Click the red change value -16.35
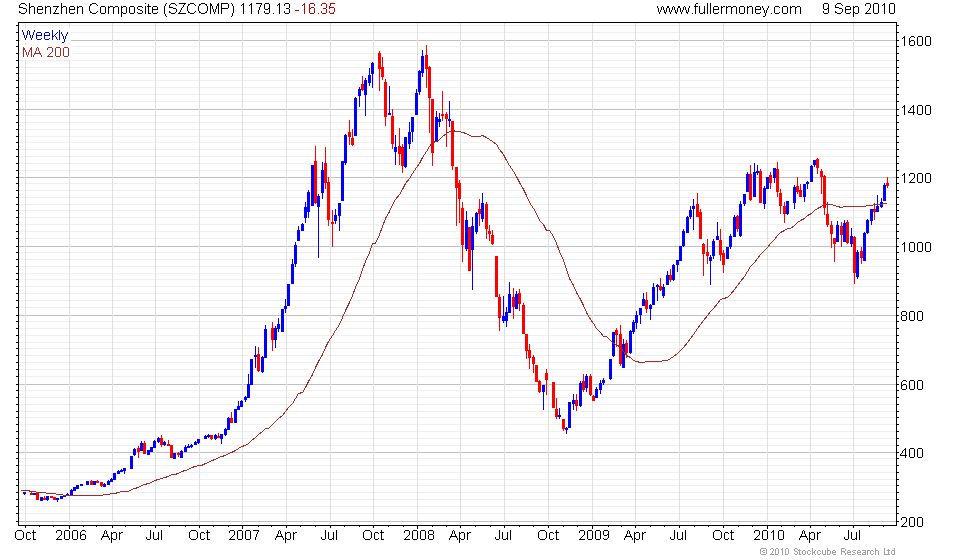The image size is (980, 560). (315, 9)
